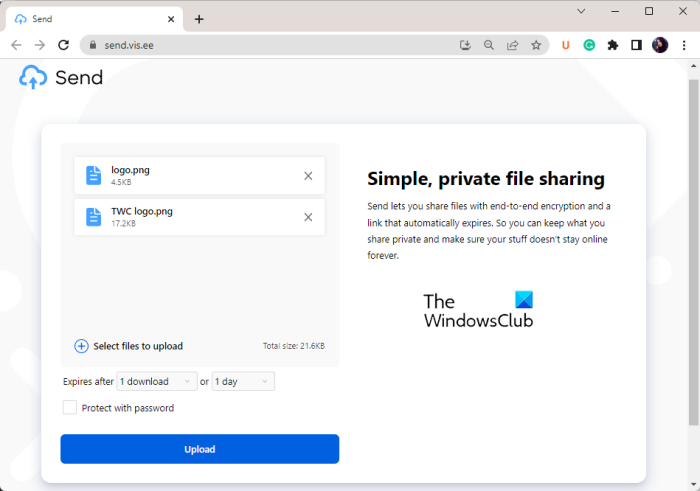The image size is (700, 491).
Task: Go forward in browser history
Action: click(40, 45)
